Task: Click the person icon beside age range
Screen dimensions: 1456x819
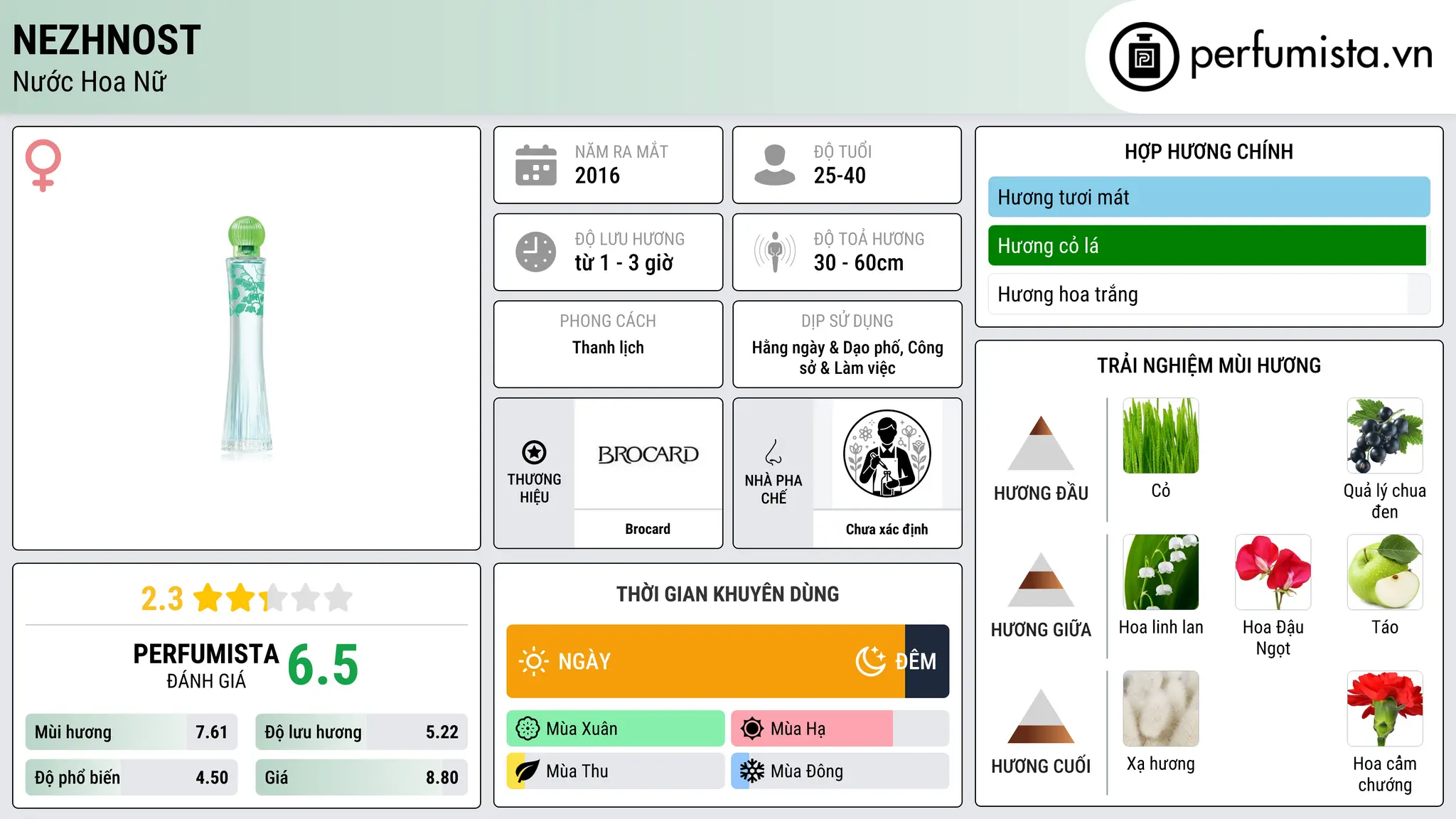Action: 774,165
